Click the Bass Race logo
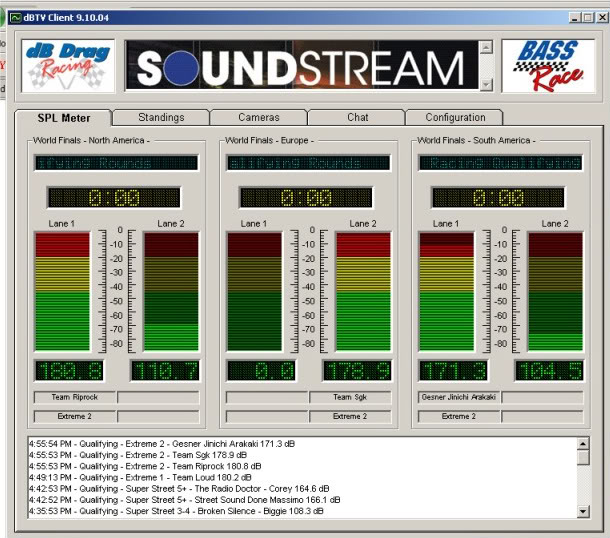This screenshot has height=538, width=610. [548, 66]
